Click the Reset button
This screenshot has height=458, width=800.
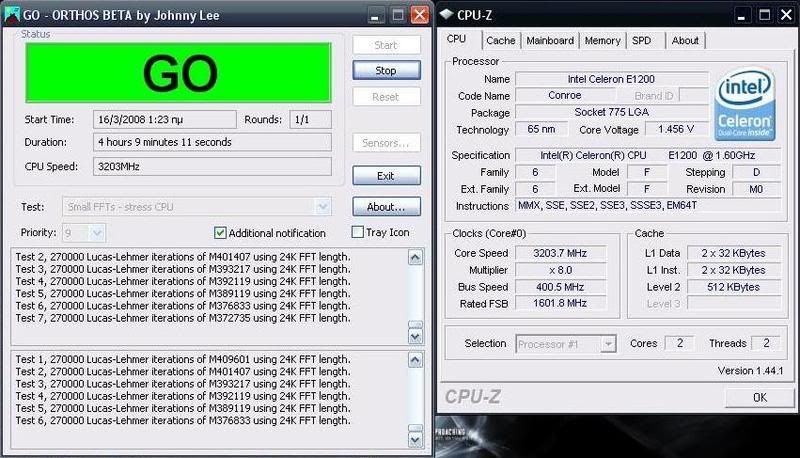point(386,96)
